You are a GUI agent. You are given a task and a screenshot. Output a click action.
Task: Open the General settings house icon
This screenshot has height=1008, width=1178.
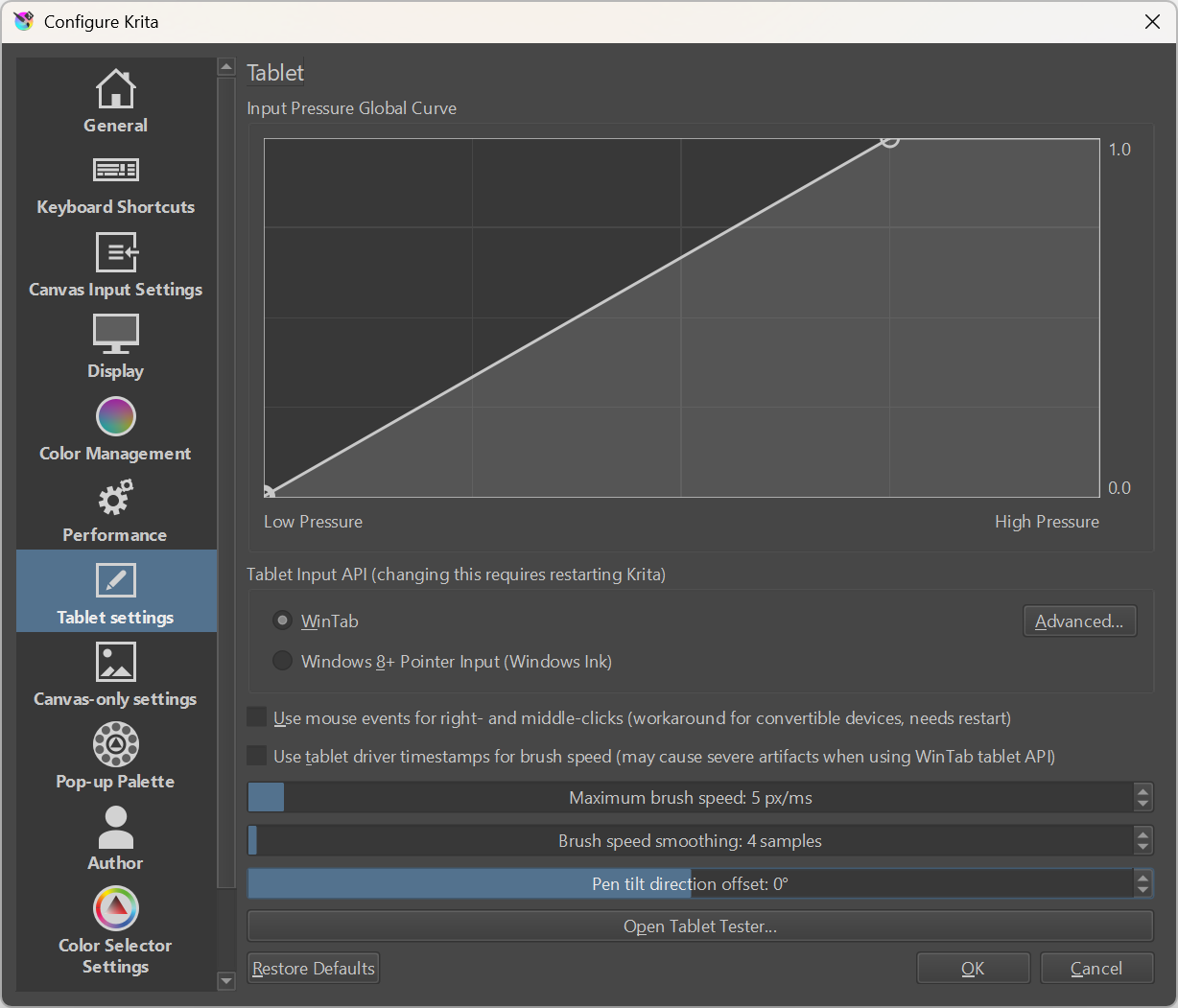116,88
